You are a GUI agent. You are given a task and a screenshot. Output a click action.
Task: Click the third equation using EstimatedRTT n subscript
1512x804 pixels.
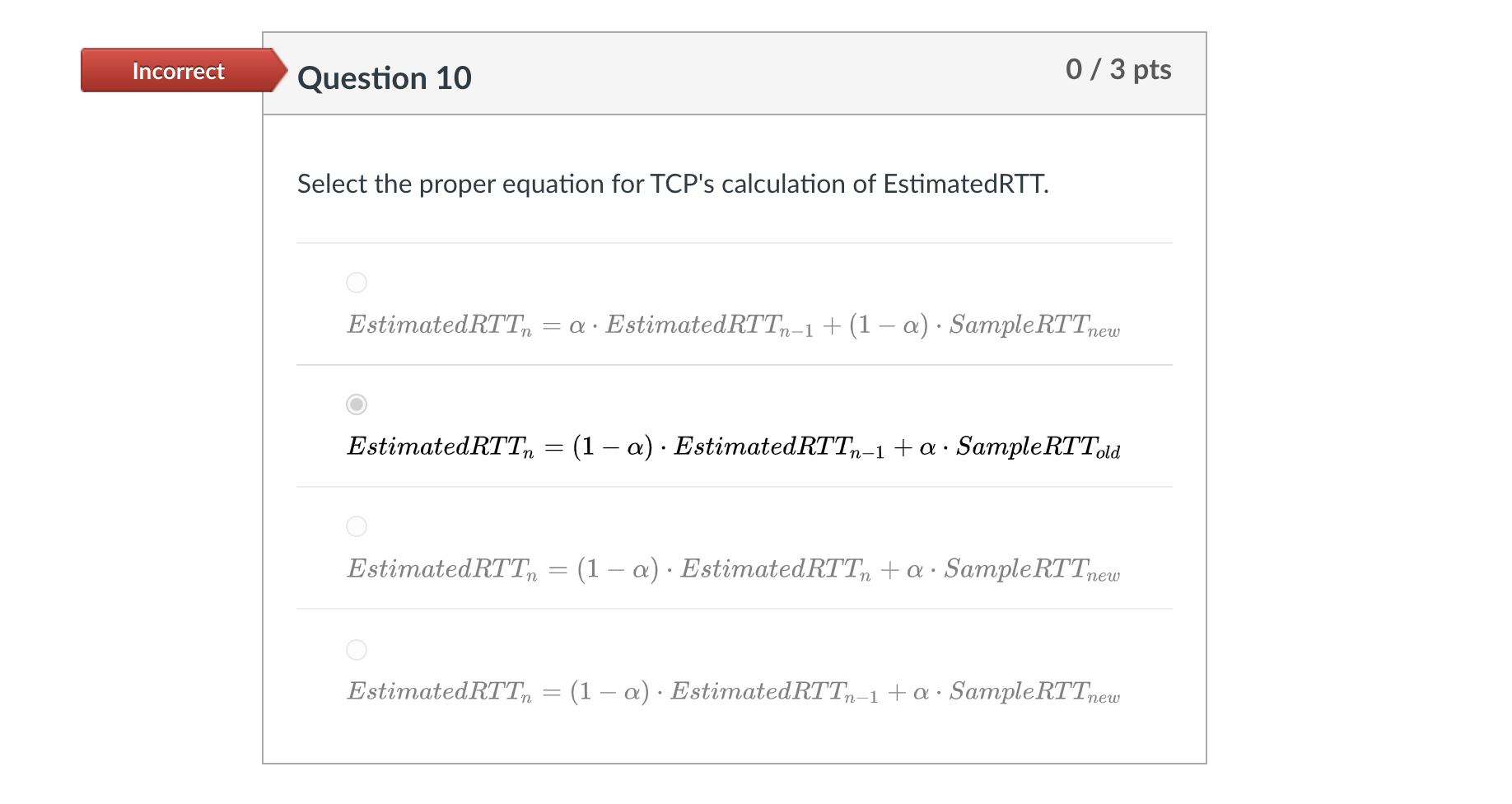tap(733, 569)
